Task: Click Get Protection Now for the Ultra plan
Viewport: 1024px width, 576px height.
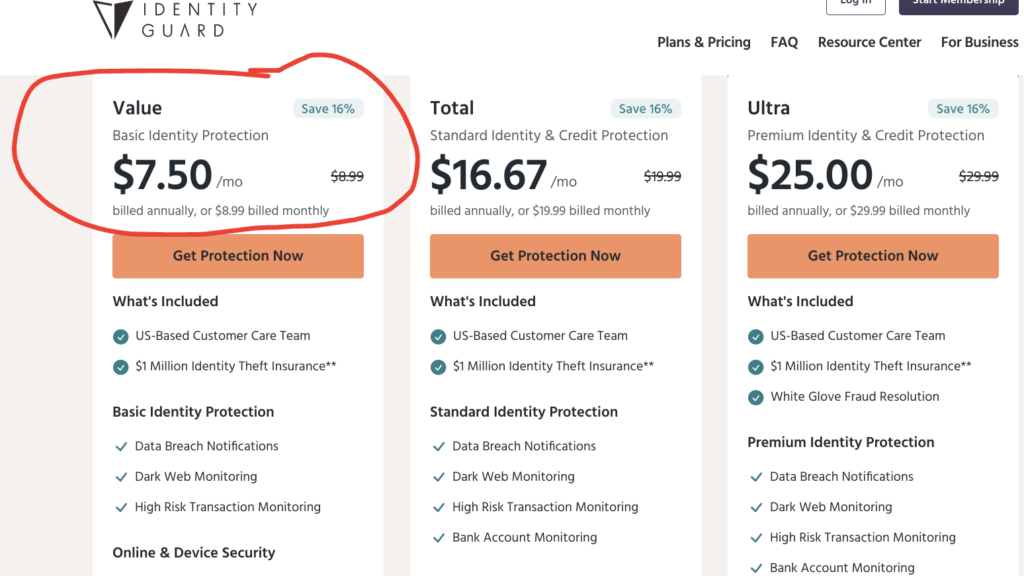Action: click(872, 256)
